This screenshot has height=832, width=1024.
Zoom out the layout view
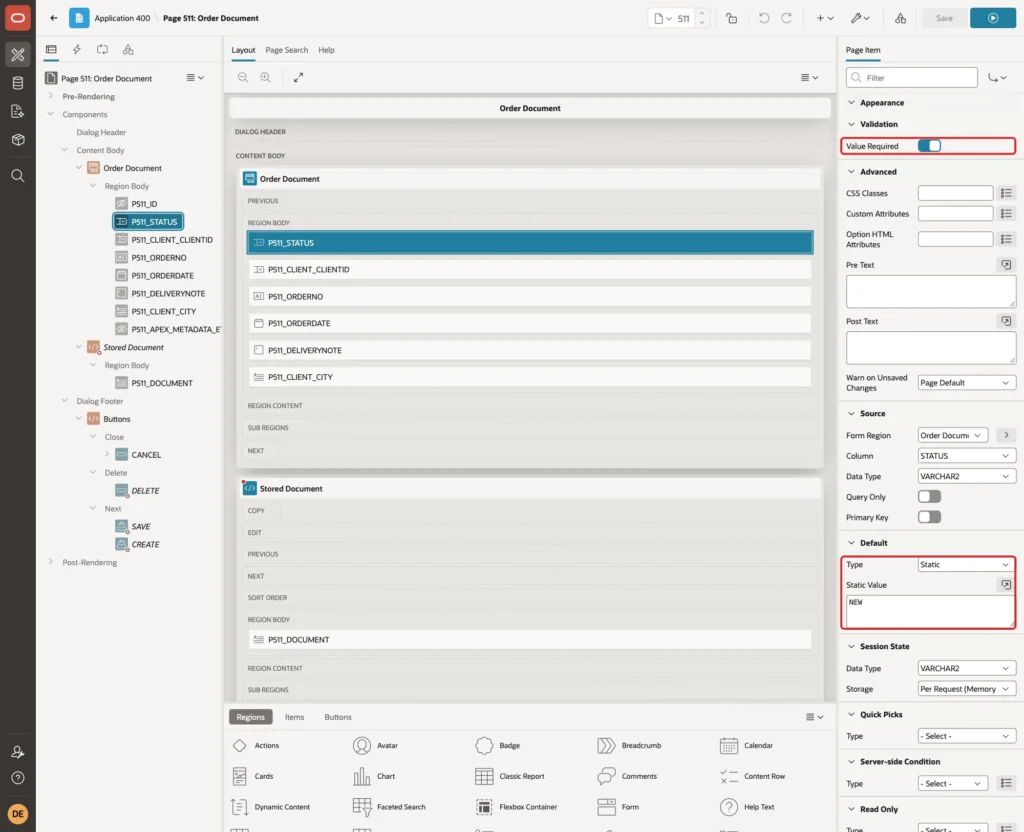(x=242, y=77)
